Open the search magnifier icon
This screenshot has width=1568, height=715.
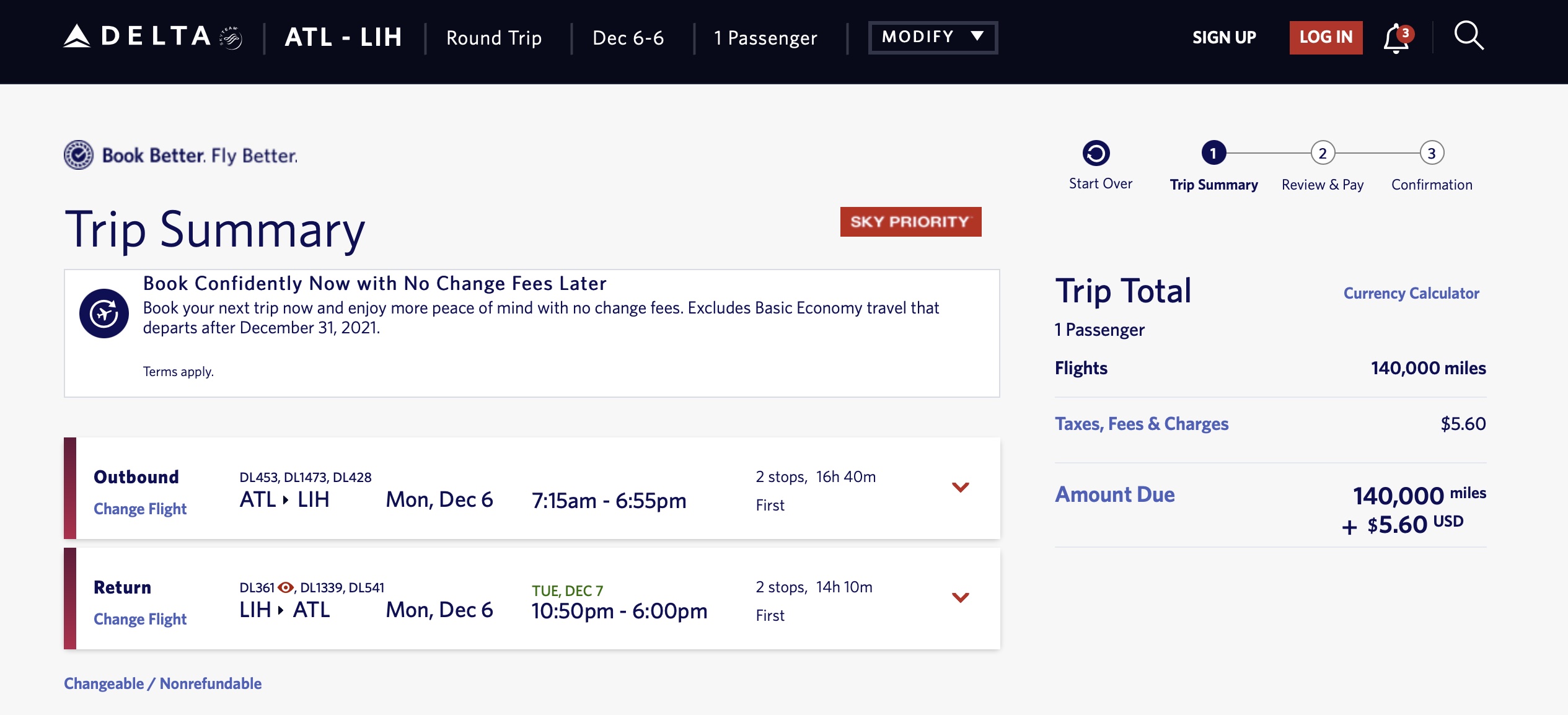(x=1468, y=36)
